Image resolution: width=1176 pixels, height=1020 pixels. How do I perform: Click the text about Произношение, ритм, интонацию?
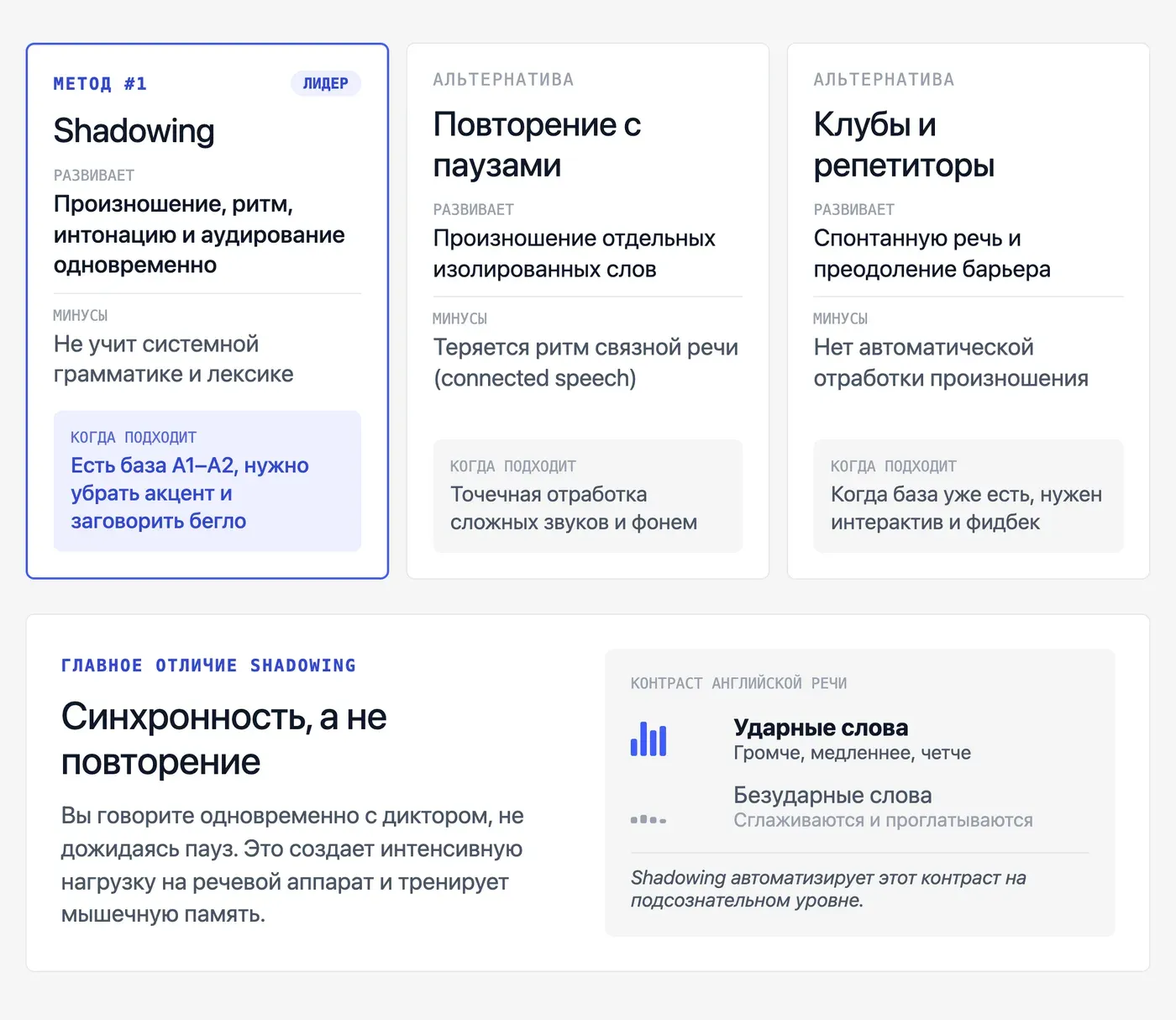tap(199, 234)
